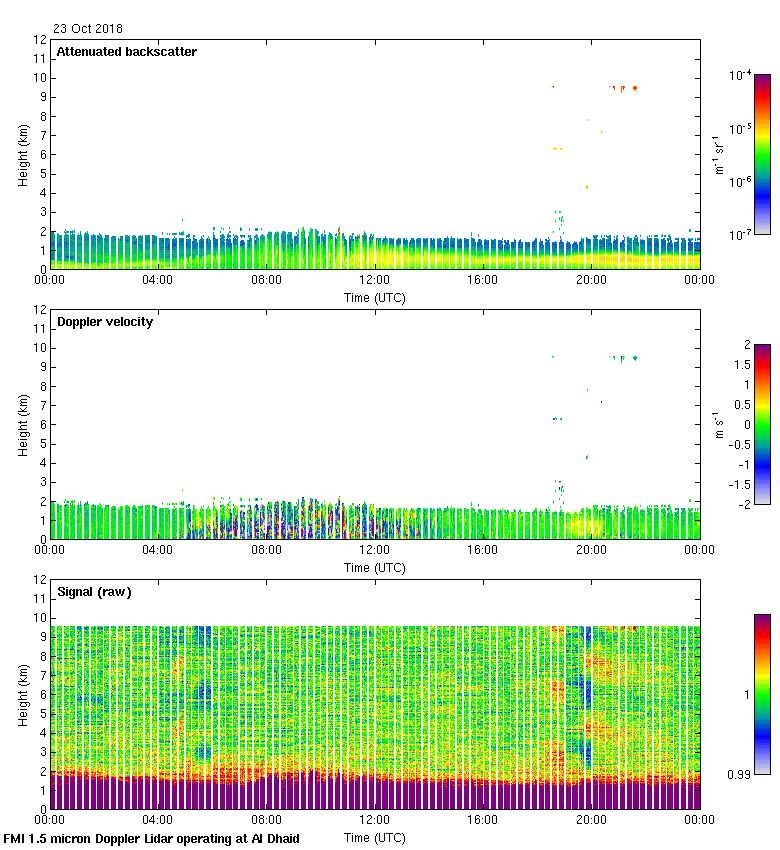The image size is (780, 850).
Task: Click the 12:00 tick label under backscatter plot
Action: click(375, 281)
